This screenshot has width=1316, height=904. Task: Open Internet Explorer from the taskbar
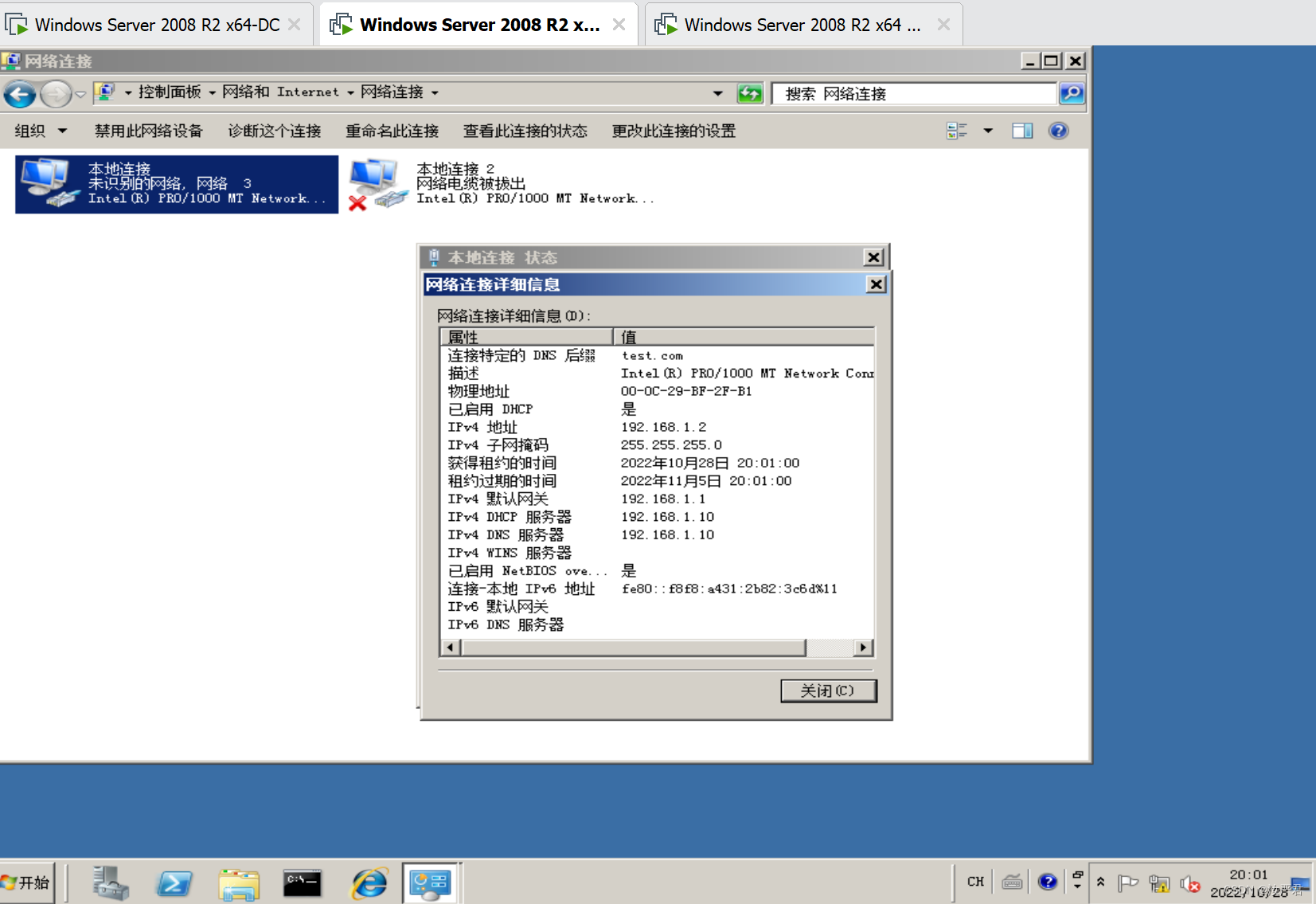368,882
